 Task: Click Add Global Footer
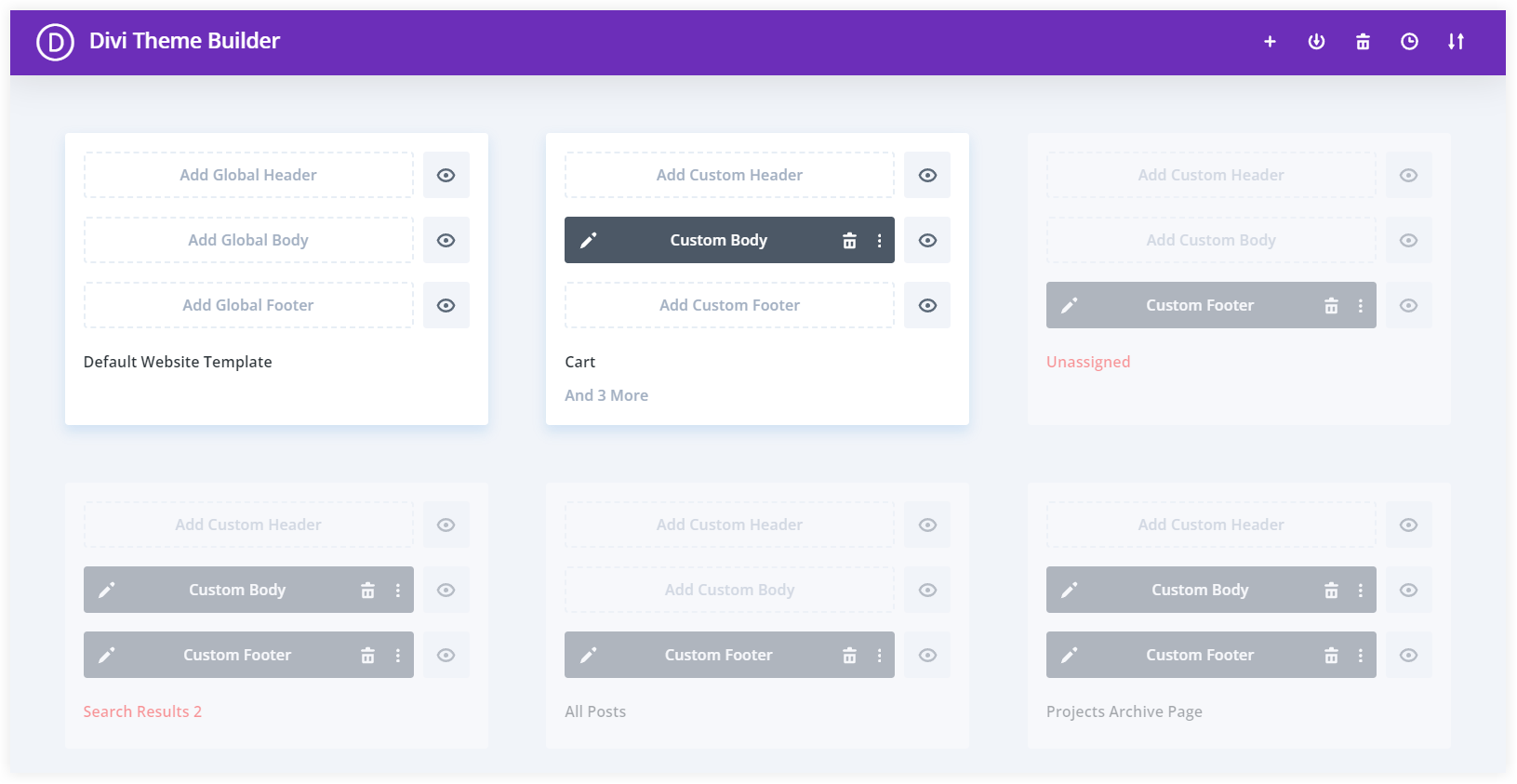click(248, 305)
